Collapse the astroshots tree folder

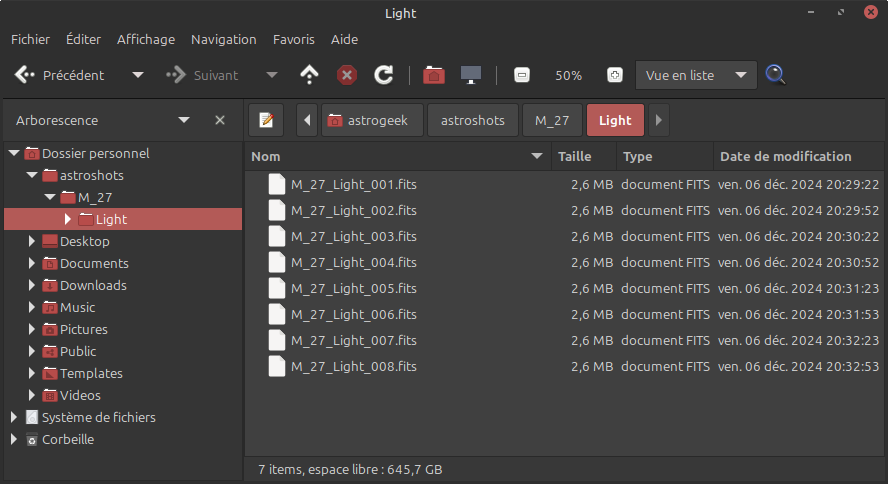point(32,176)
